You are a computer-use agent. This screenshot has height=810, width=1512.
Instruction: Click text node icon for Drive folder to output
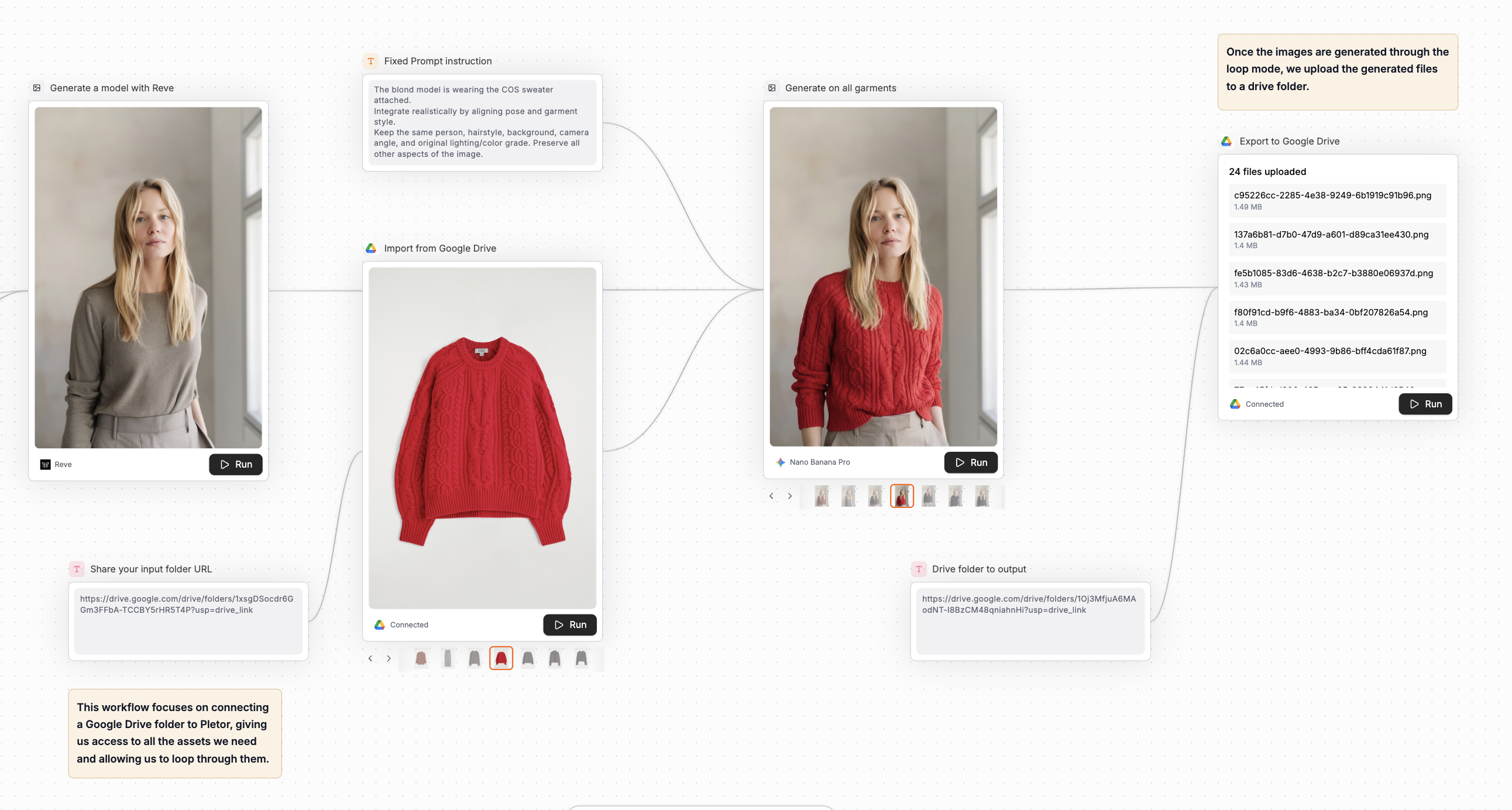click(919, 569)
